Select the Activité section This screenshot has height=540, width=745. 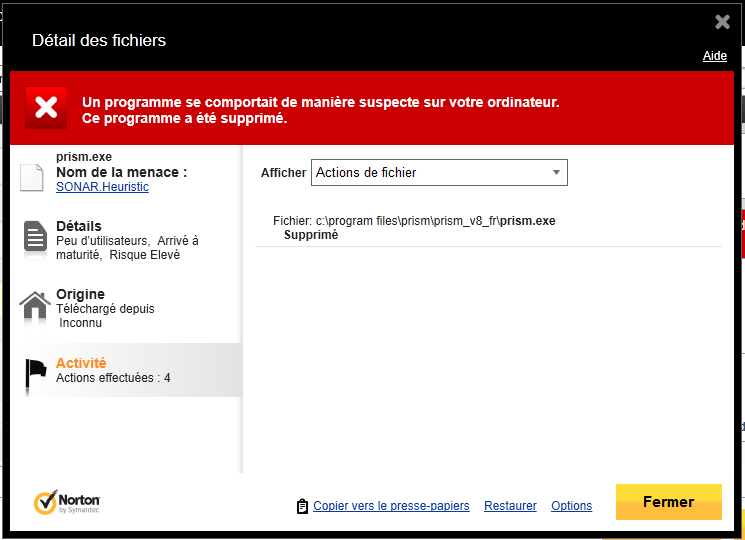pos(125,370)
